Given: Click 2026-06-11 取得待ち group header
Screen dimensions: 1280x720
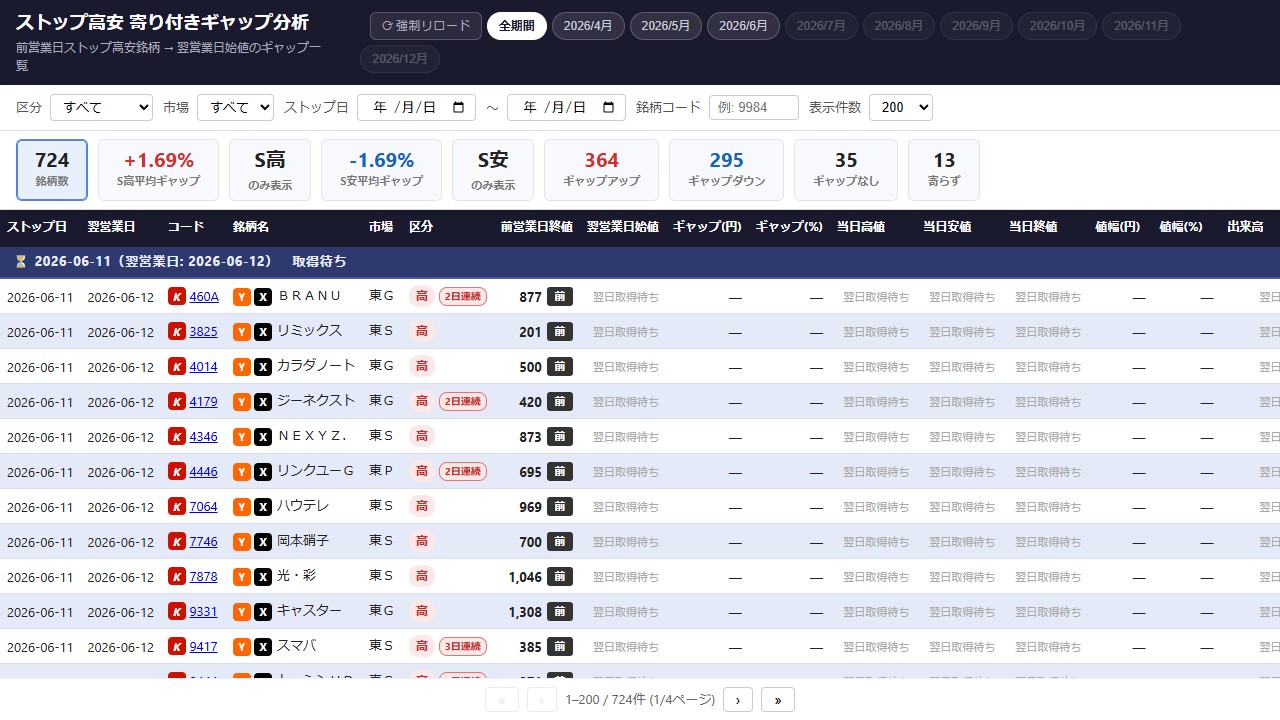Looking at the screenshot, I should 640,261.
